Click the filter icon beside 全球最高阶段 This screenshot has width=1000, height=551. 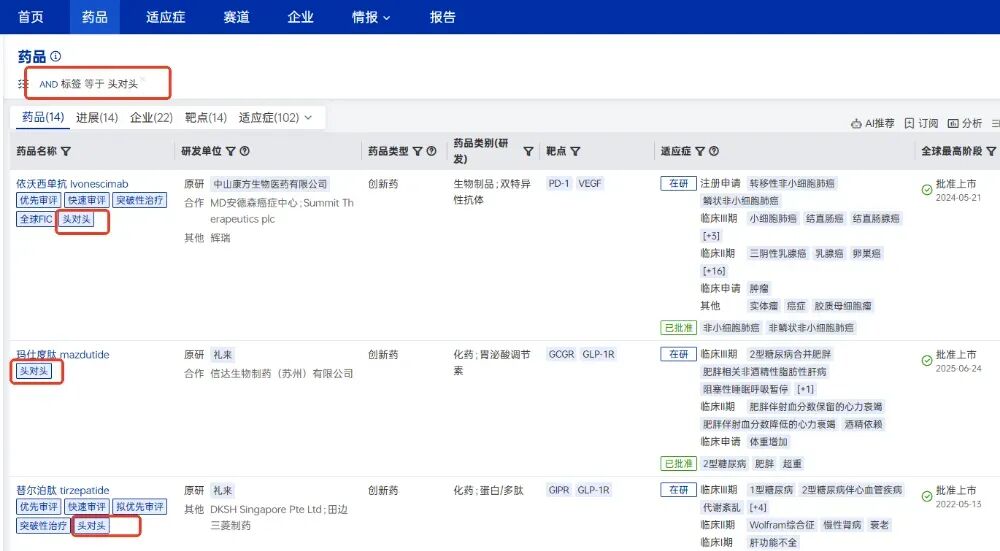tap(991, 152)
